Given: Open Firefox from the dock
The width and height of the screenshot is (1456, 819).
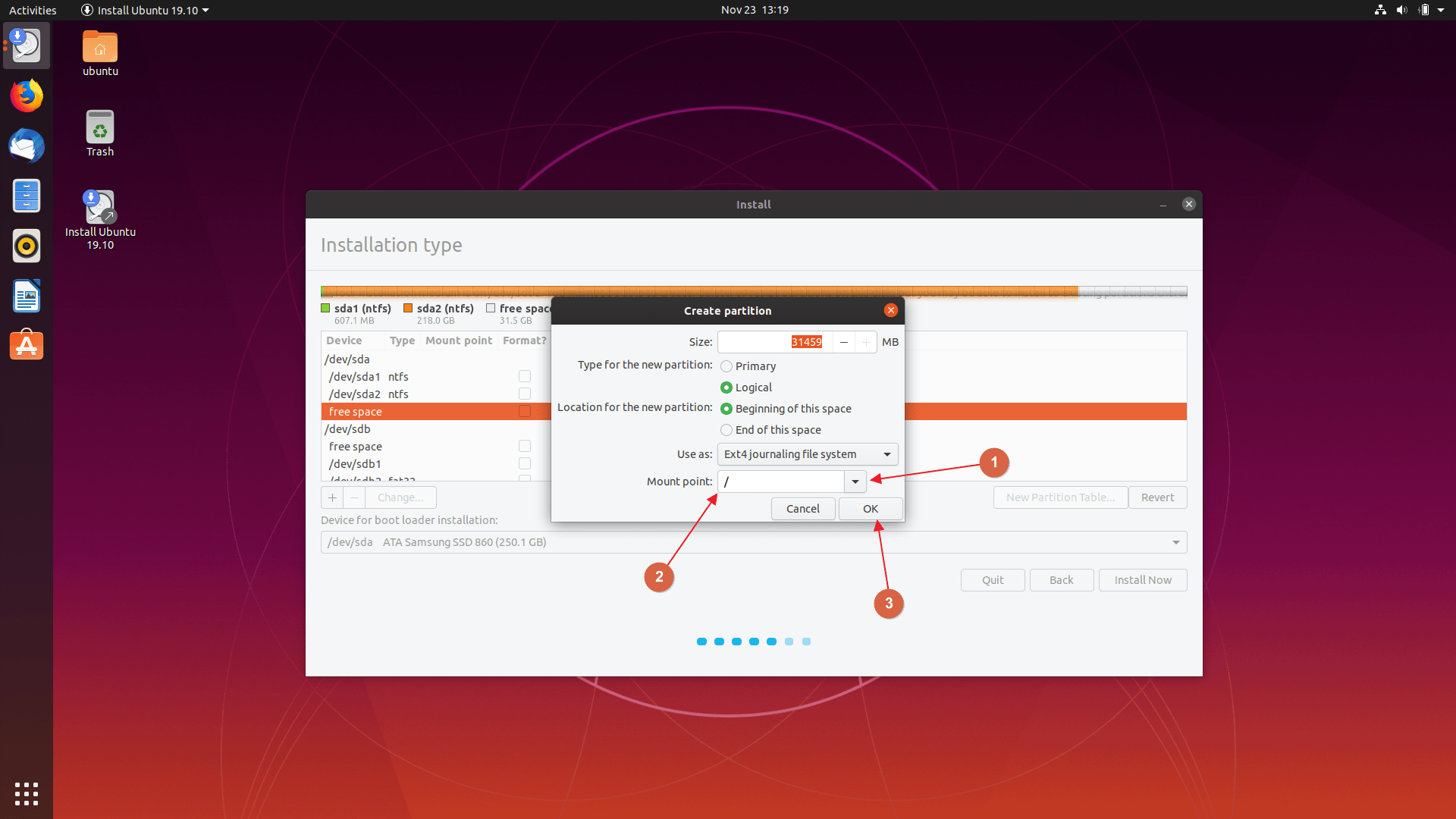Looking at the screenshot, I should pos(27,96).
